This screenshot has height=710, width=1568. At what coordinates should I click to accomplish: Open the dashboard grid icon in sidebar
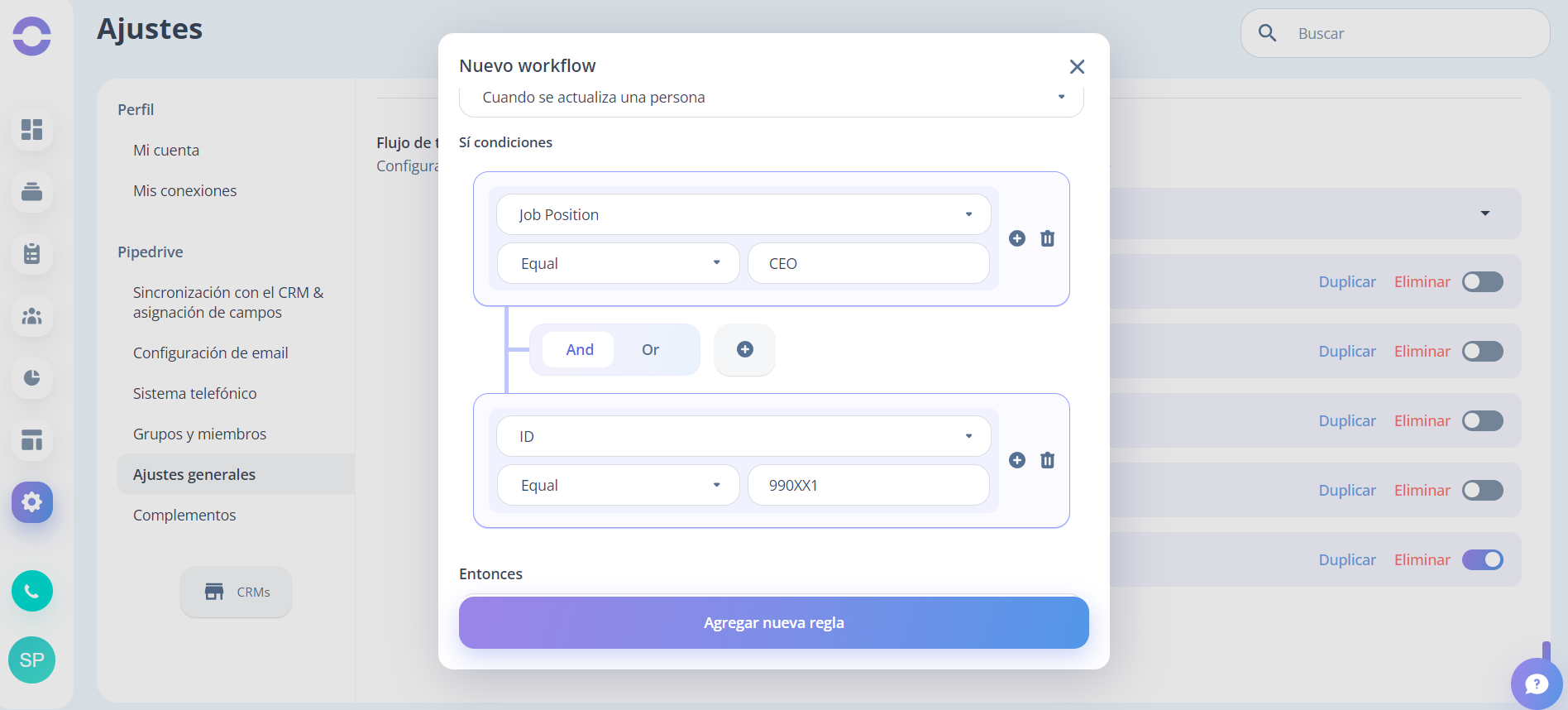pos(32,130)
